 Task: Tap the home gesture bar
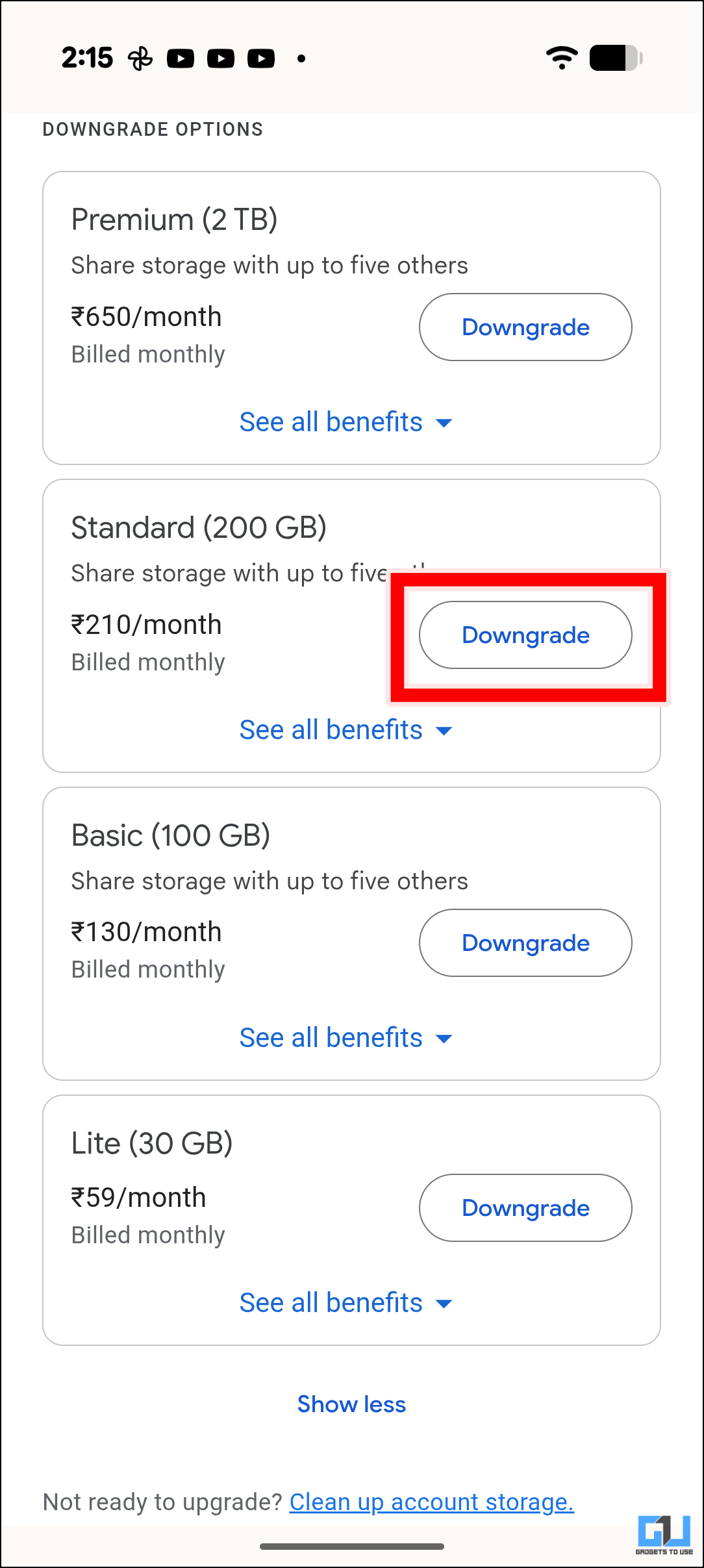point(351,1547)
